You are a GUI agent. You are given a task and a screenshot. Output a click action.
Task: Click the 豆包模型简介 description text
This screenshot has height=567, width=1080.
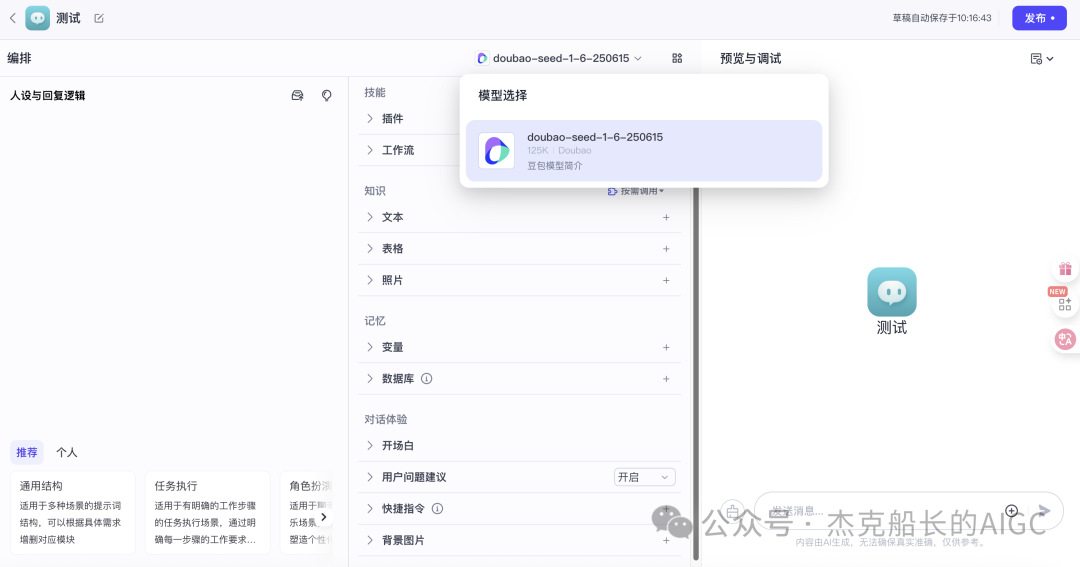(554, 166)
